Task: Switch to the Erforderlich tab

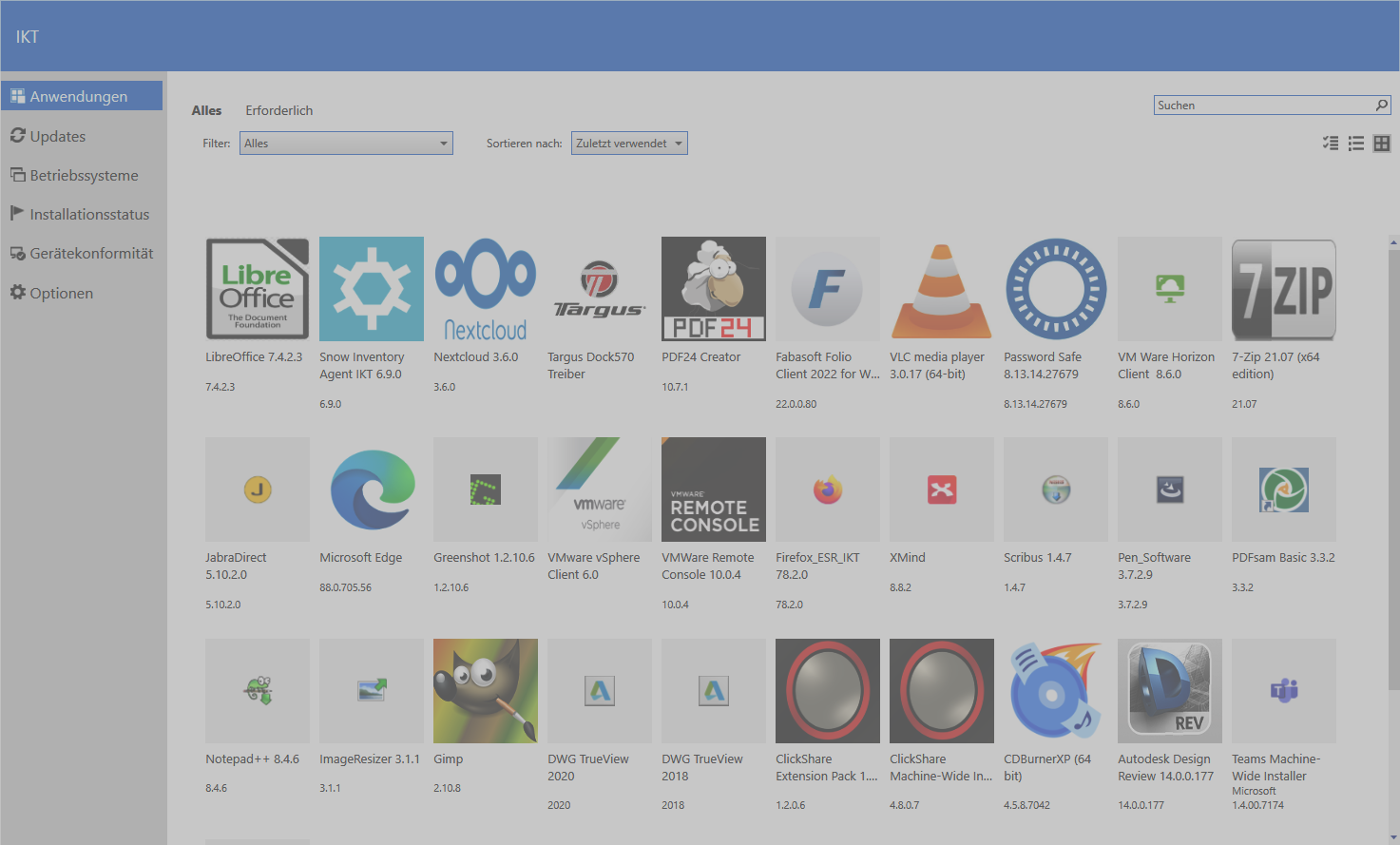Action: click(x=278, y=110)
